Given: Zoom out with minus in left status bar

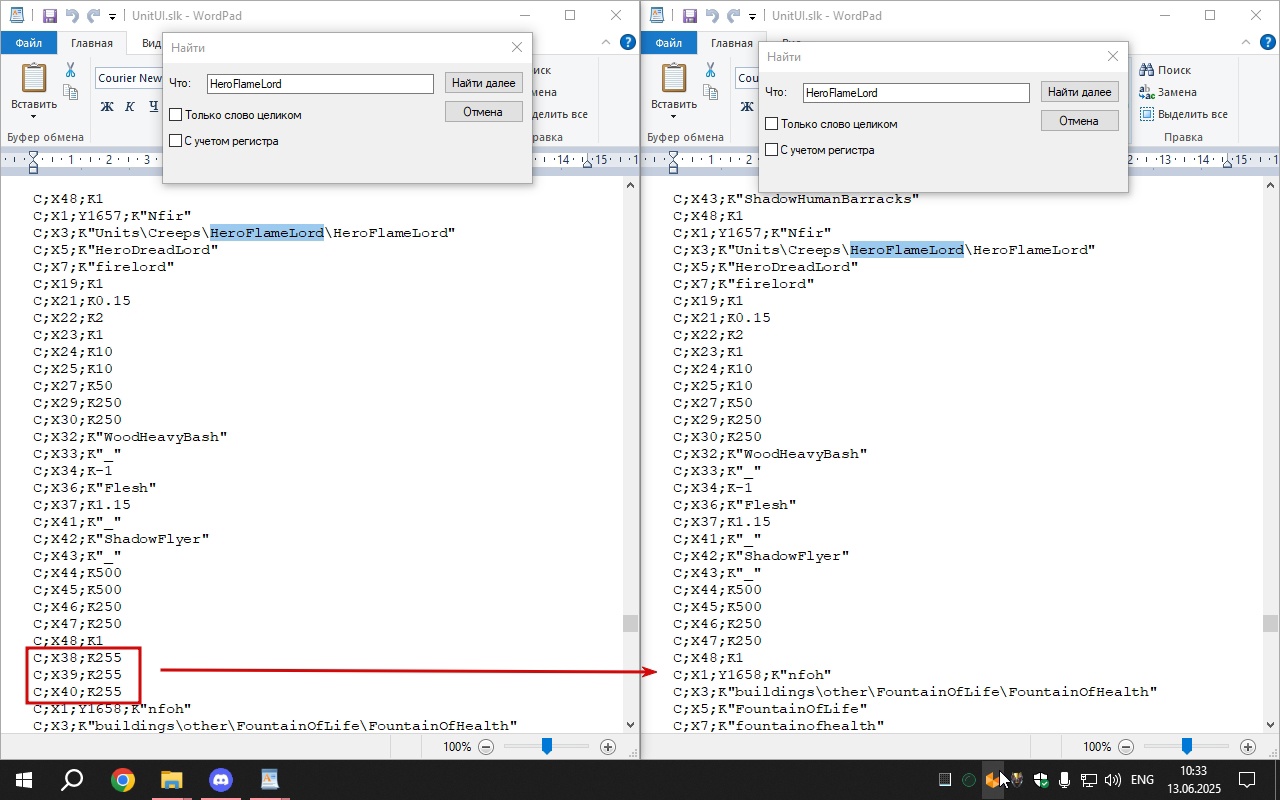Looking at the screenshot, I should point(486,747).
